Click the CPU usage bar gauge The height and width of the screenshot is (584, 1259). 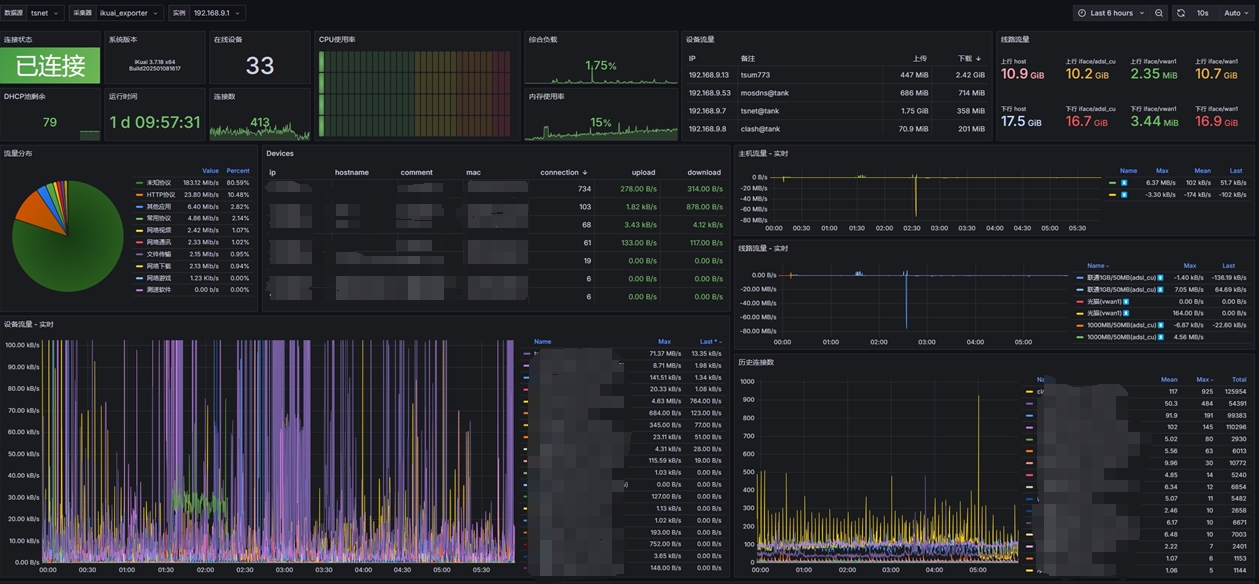(414, 94)
